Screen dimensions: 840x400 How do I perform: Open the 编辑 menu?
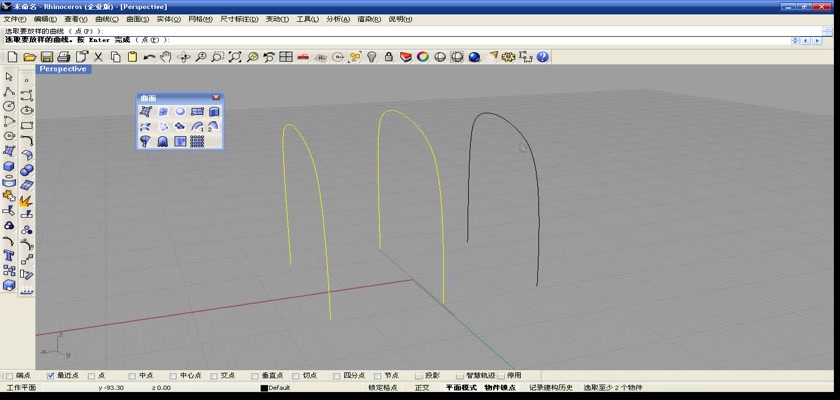[x=45, y=19]
